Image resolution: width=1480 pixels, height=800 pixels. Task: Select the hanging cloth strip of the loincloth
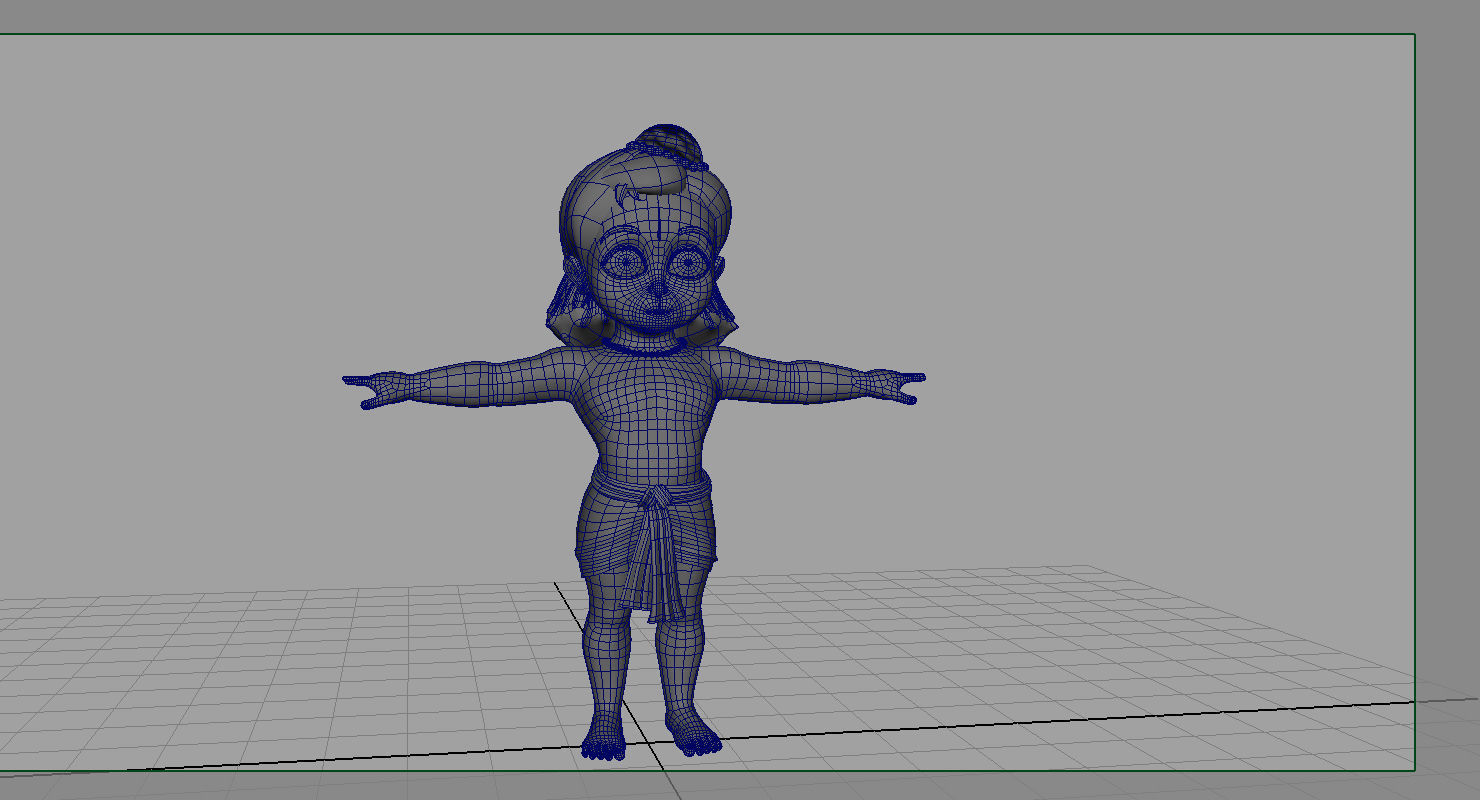[x=656, y=562]
